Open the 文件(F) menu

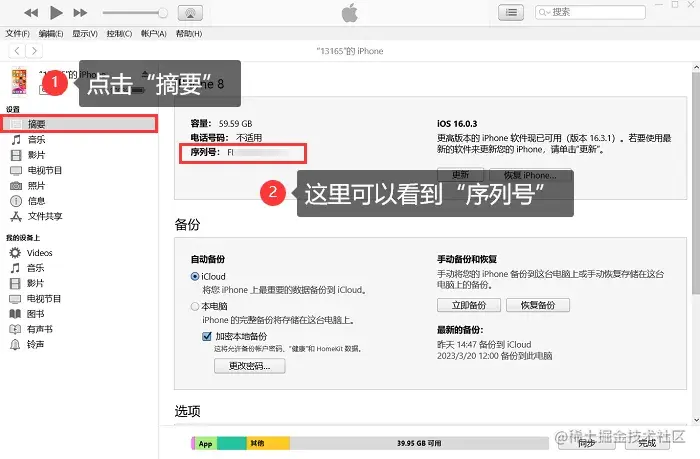pos(17,33)
